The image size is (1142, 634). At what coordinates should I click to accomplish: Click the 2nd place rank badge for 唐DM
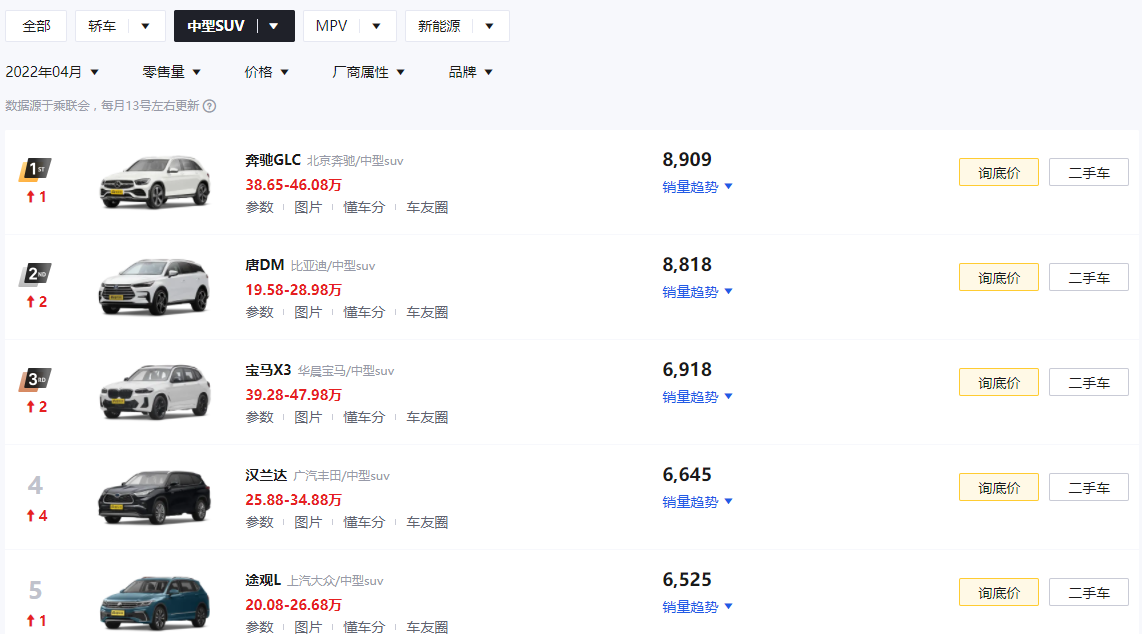point(35,274)
